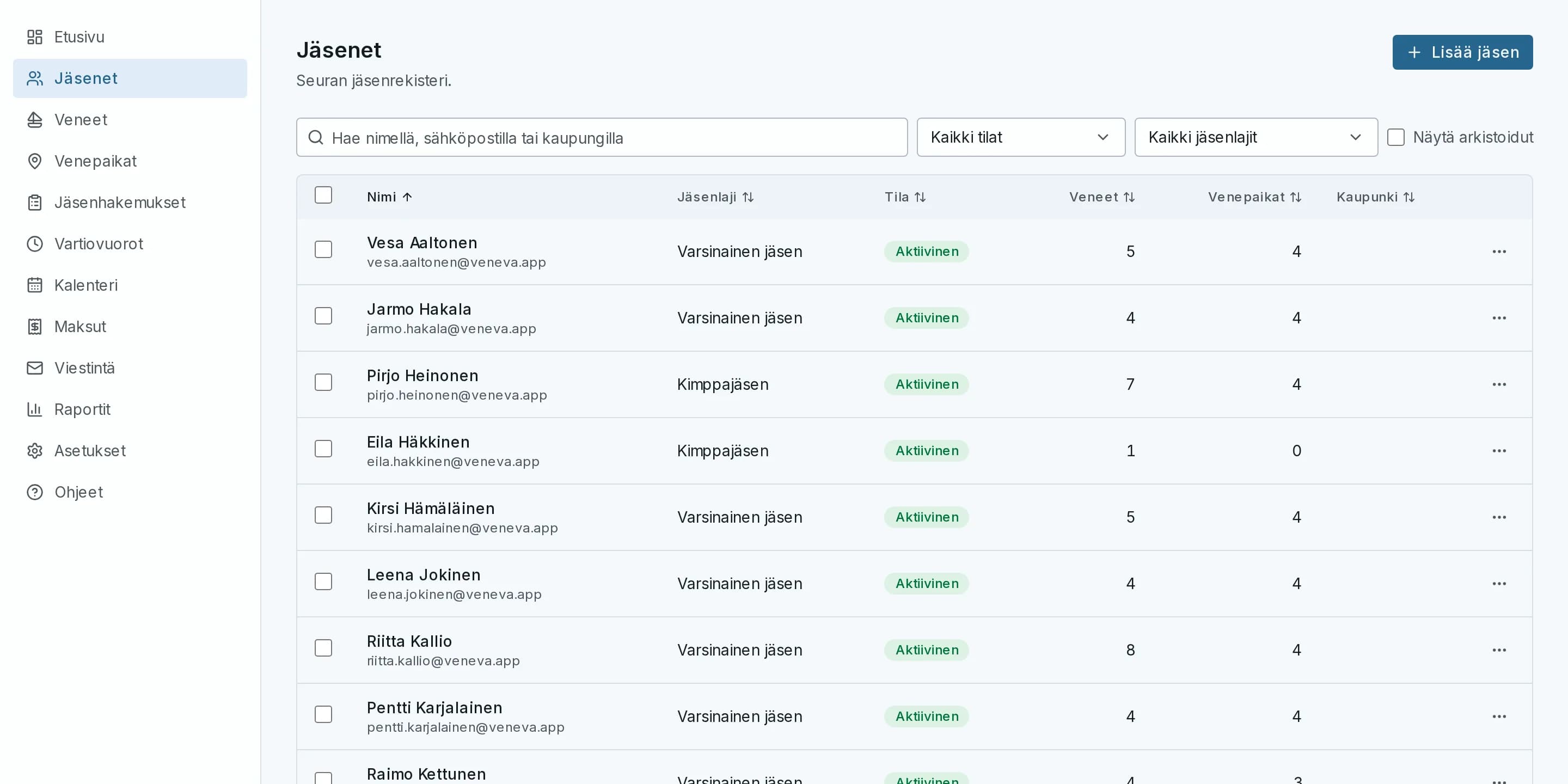Select the checkbox for Kirsi Hämäläinen
This screenshot has height=784, width=1568.
[323, 516]
